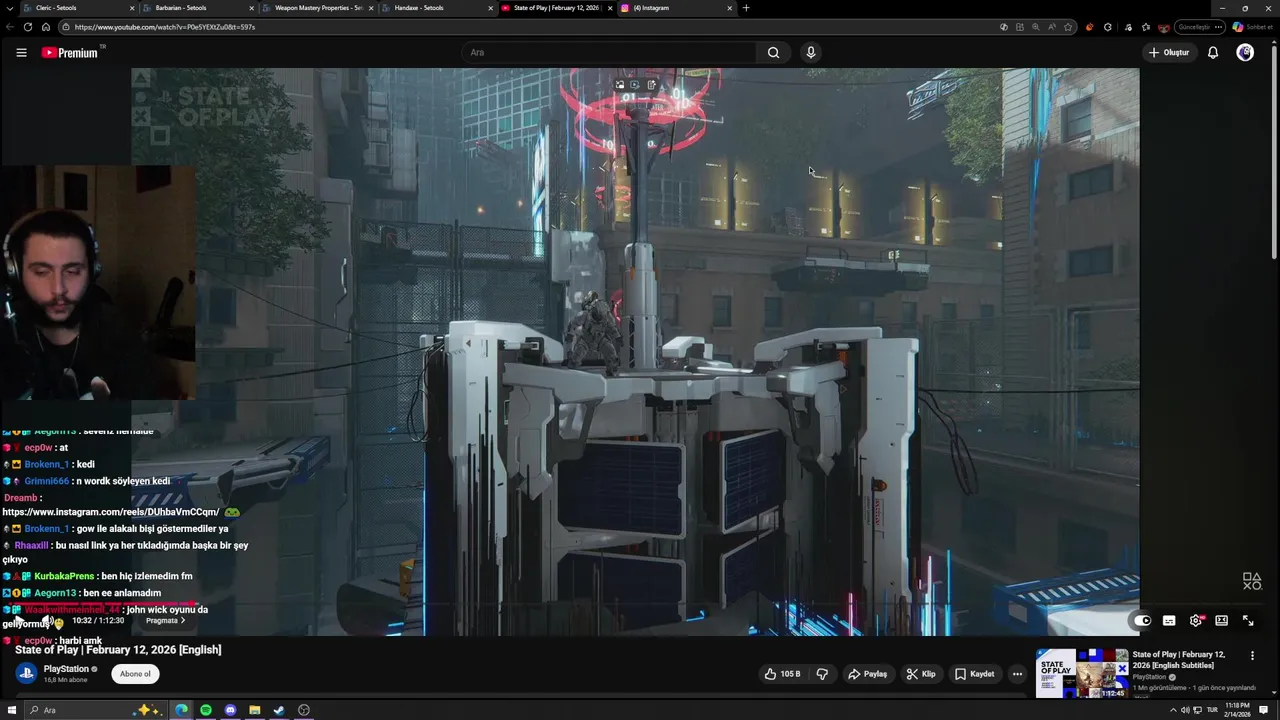Open a new browser tab
The image size is (1280, 720).
(x=746, y=8)
